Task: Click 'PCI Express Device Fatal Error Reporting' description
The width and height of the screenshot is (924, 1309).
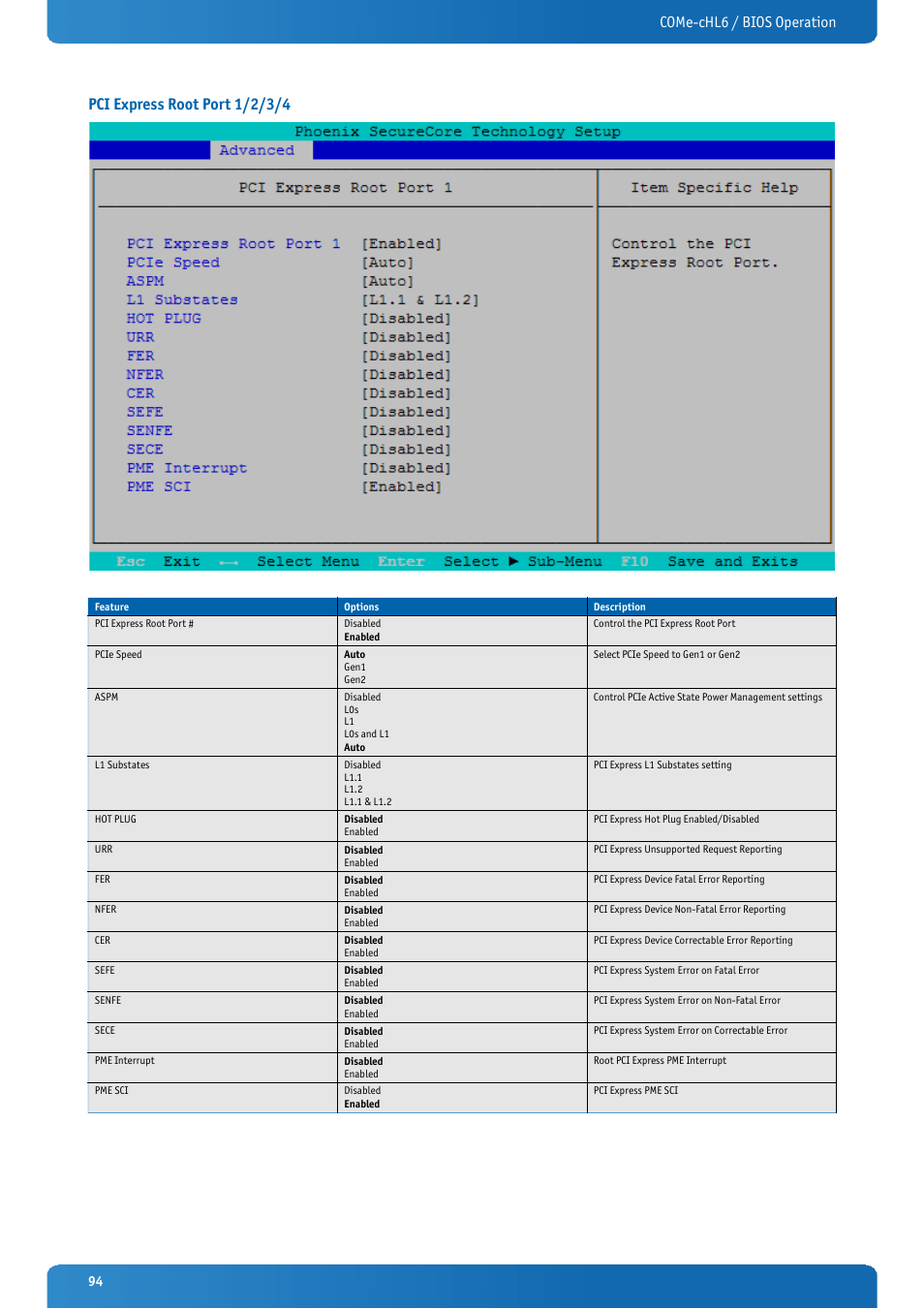Action: click(x=679, y=880)
